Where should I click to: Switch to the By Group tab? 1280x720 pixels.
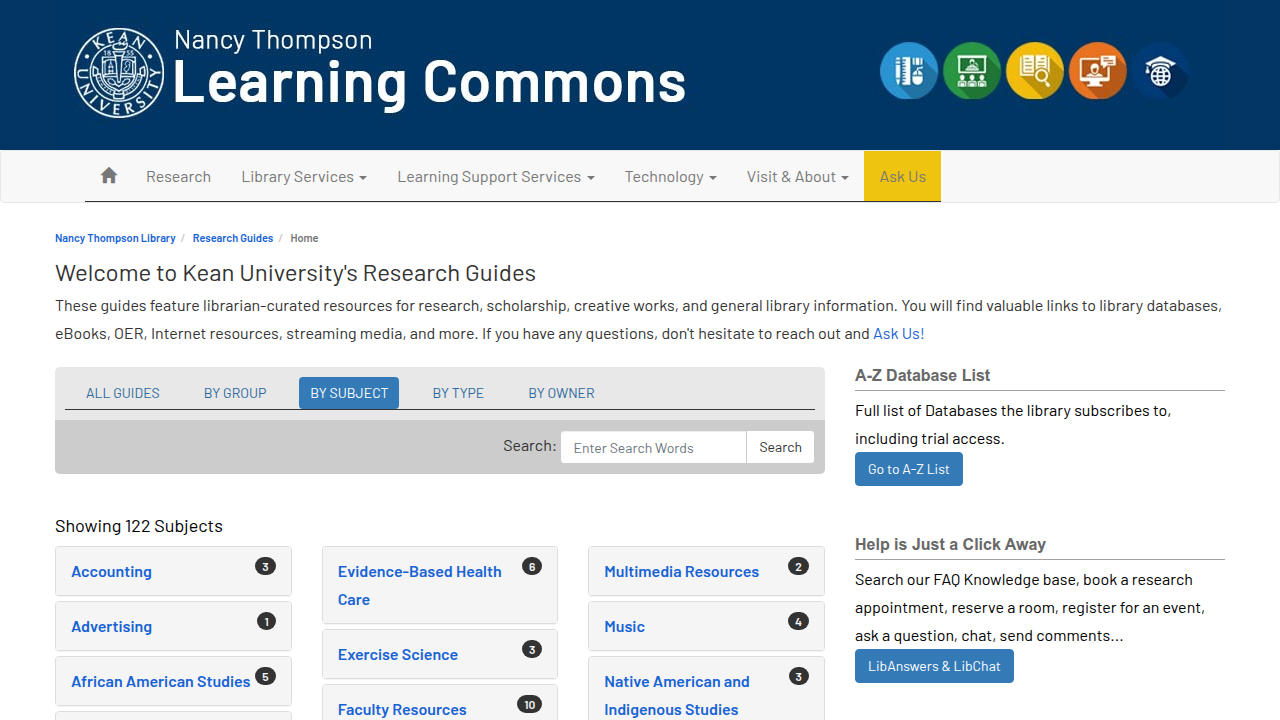click(x=235, y=393)
